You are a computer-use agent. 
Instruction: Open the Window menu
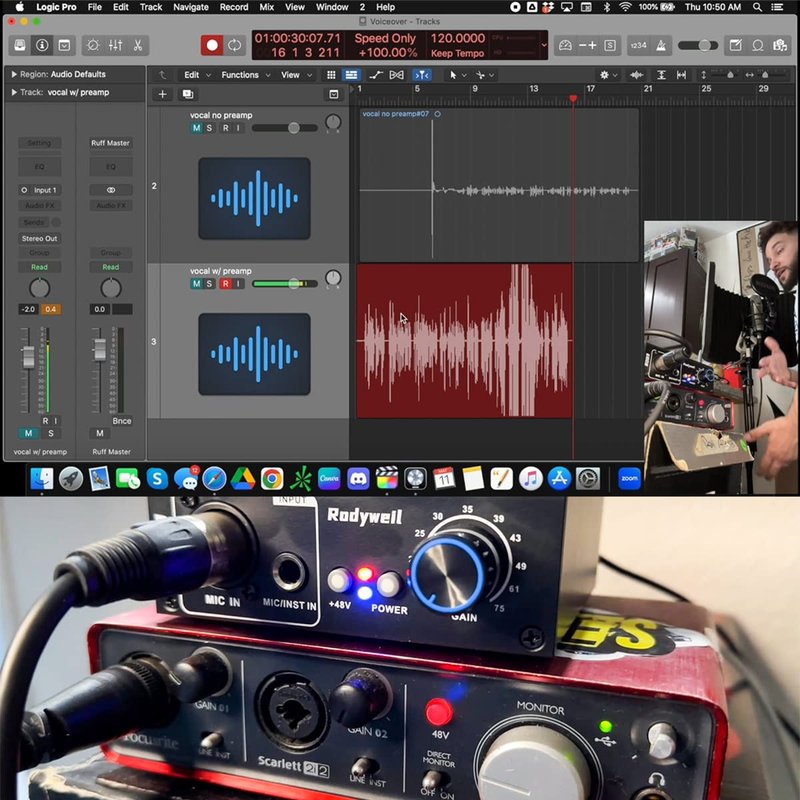point(332,7)
